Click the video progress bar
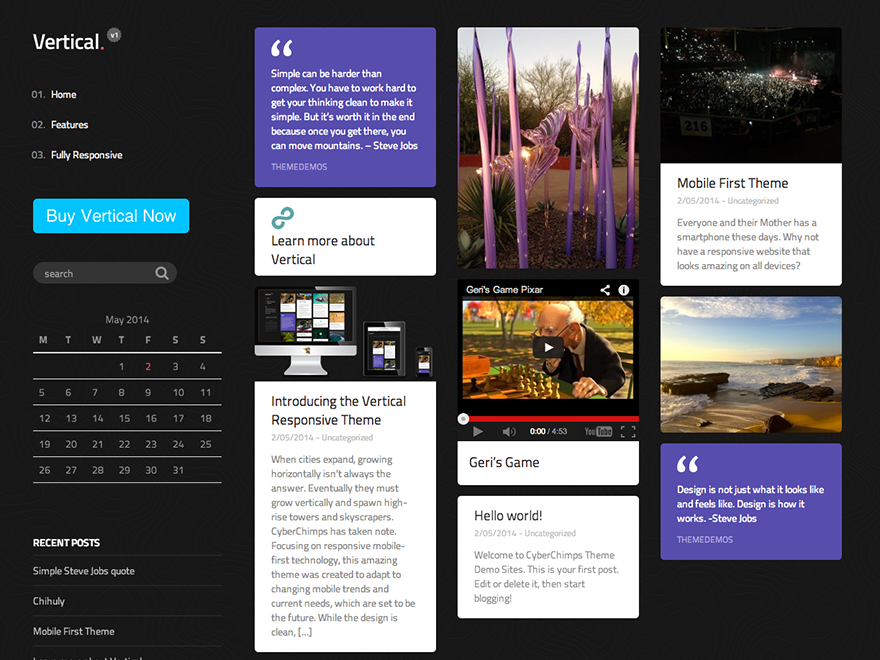 (x=550, y=418)
